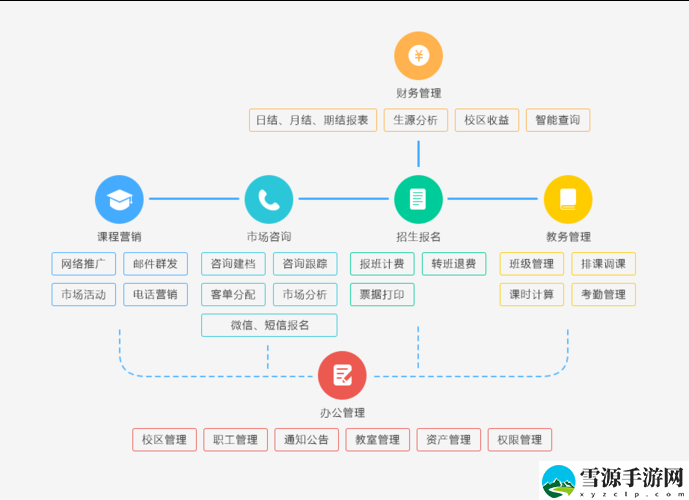Screen dimensions: 689x500
Task: Open the 职工管理 box
Action: [x=236, y=440]
